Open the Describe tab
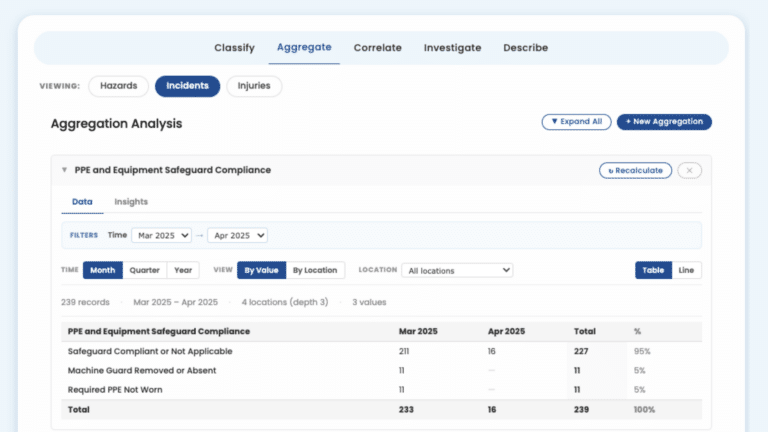 526,48
